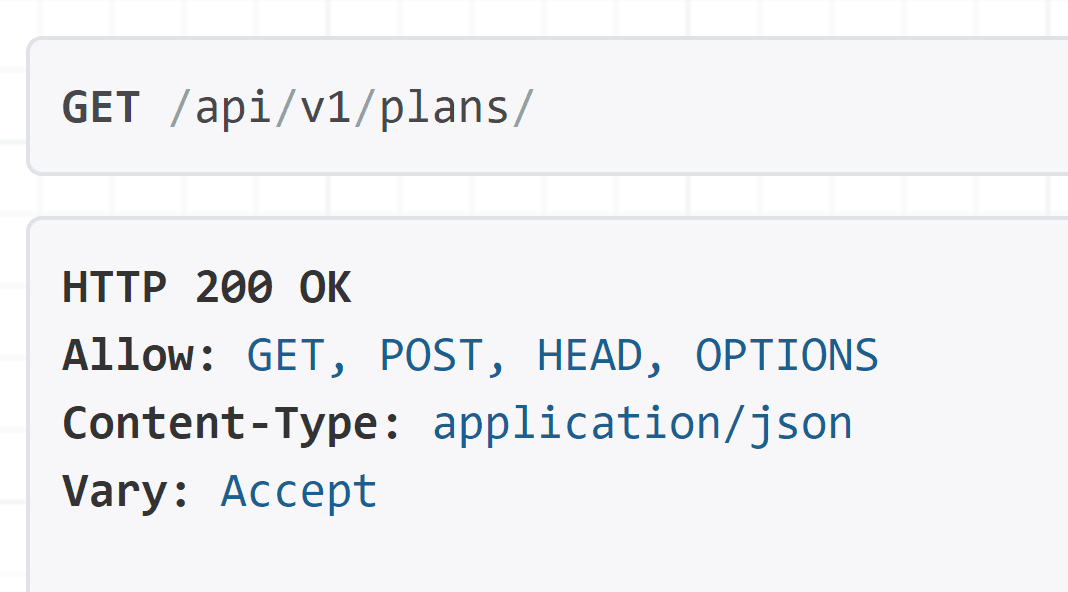Click the 'application/json' value
The height and width of the screenshot is (592, 1068).
[642, 424]
